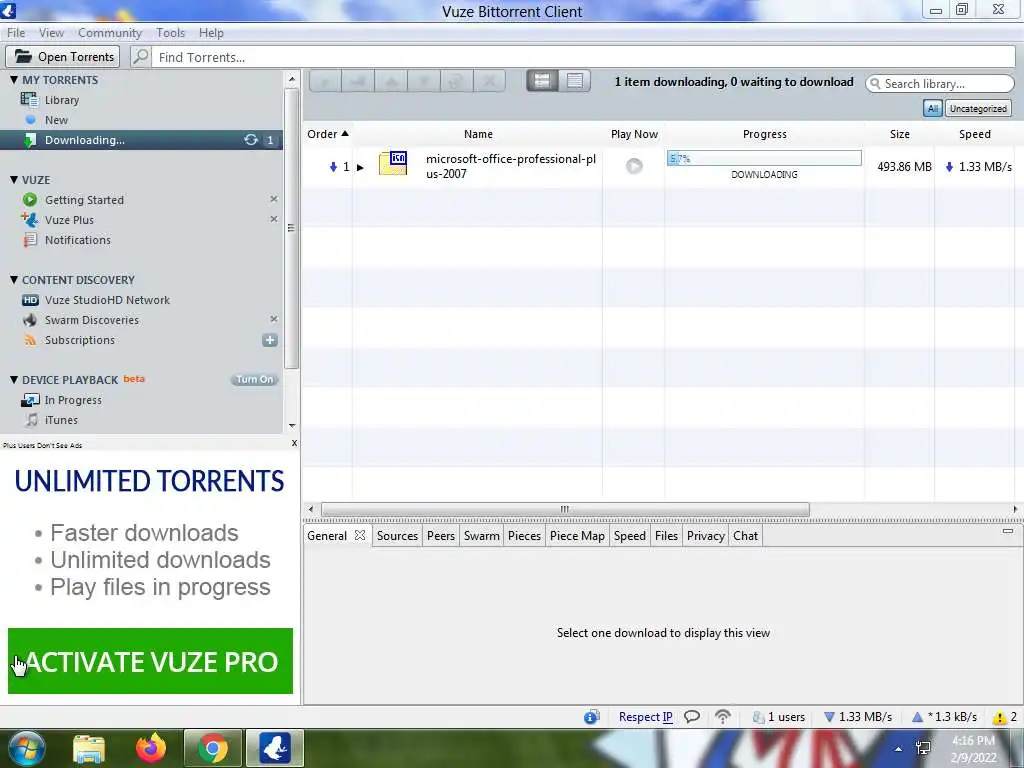The height and width of the screenshot is (768, 1024).
Task: Click the move down toolbar arrow
Action: [424, 81]
